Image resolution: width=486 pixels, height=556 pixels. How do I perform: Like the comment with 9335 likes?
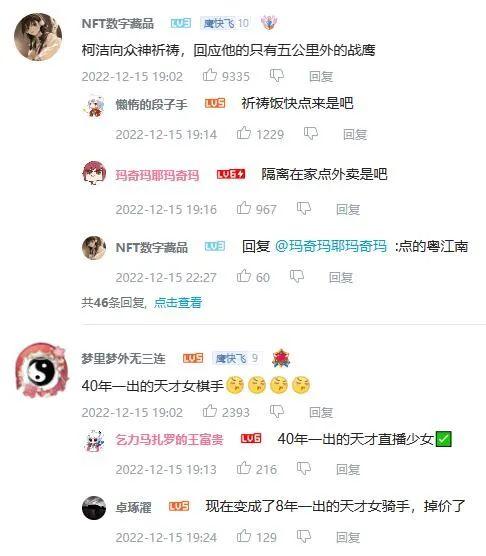pos(210,75)
